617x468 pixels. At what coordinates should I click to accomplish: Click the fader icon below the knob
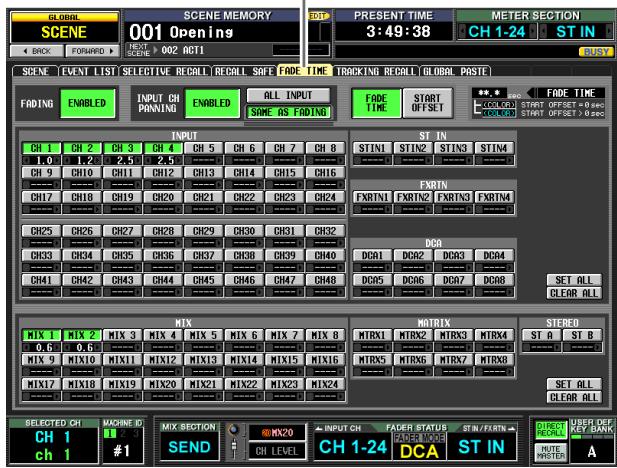pyautogui.click(x=234, y=450)
